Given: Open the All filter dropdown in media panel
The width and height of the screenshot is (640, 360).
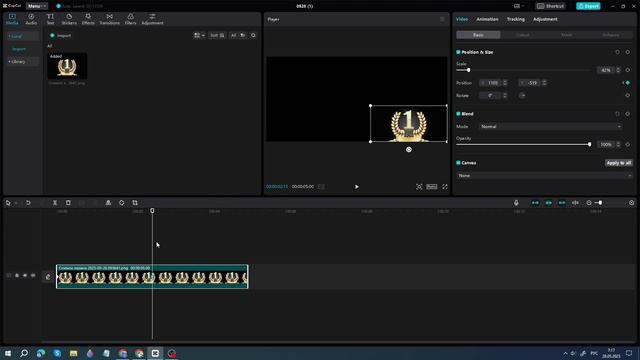Looking at the screenshot, I should tap(238, 36).
